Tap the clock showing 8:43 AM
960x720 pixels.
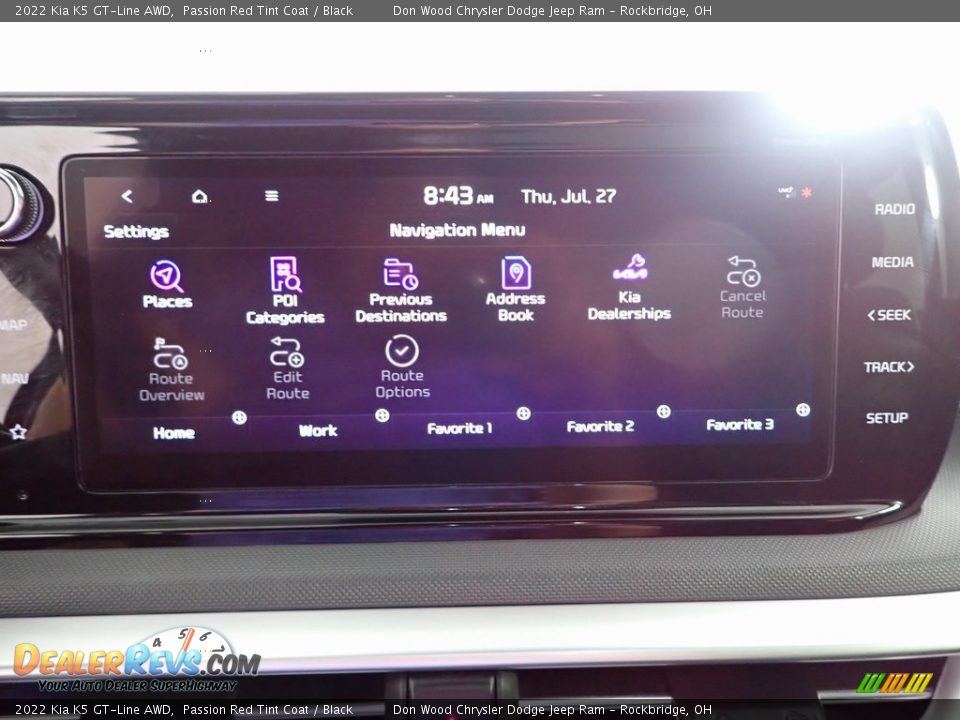[x=455, y=196]
